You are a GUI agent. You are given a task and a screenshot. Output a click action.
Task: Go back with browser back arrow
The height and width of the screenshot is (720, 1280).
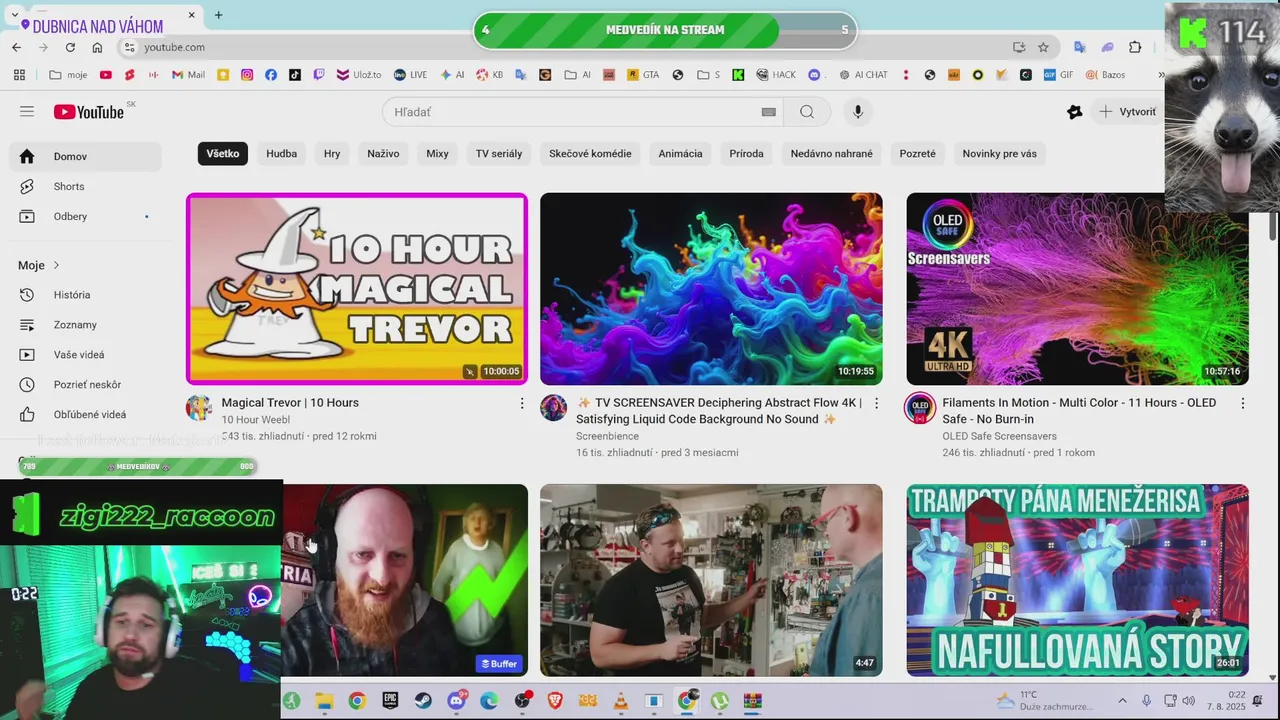click(x=17, y=47)
